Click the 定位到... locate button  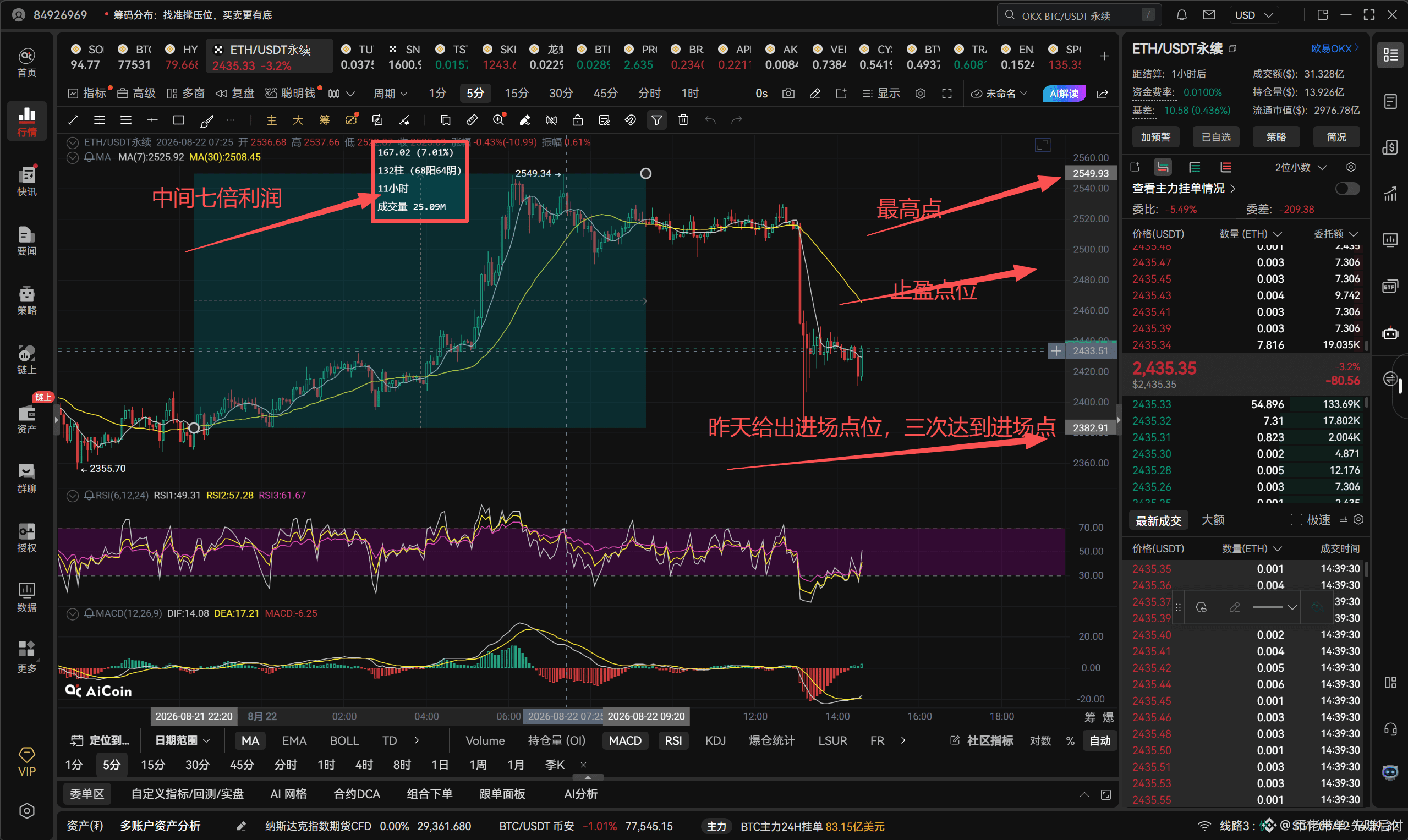tap(100, 740)
